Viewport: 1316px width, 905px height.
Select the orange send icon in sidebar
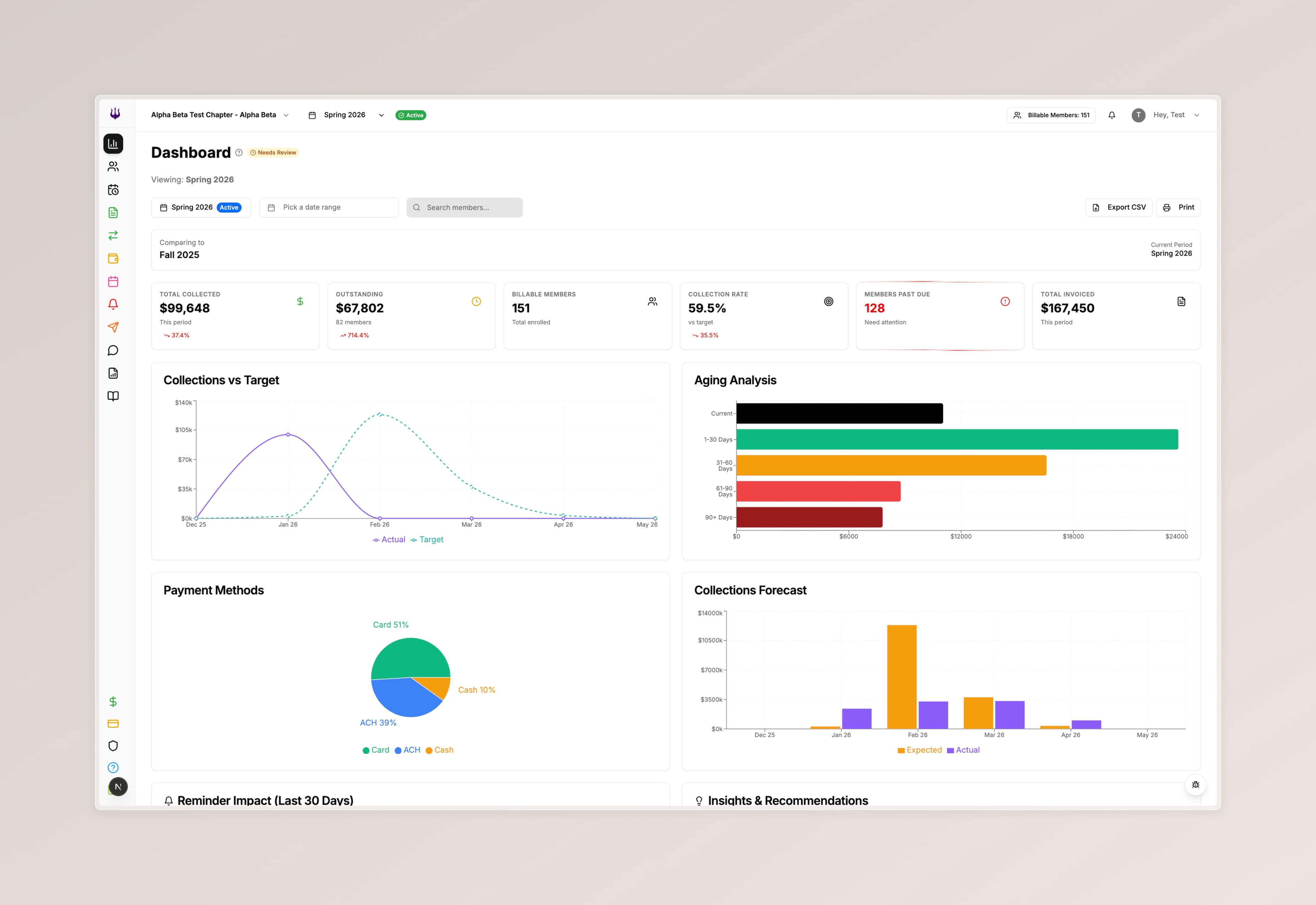coord(113,327)
